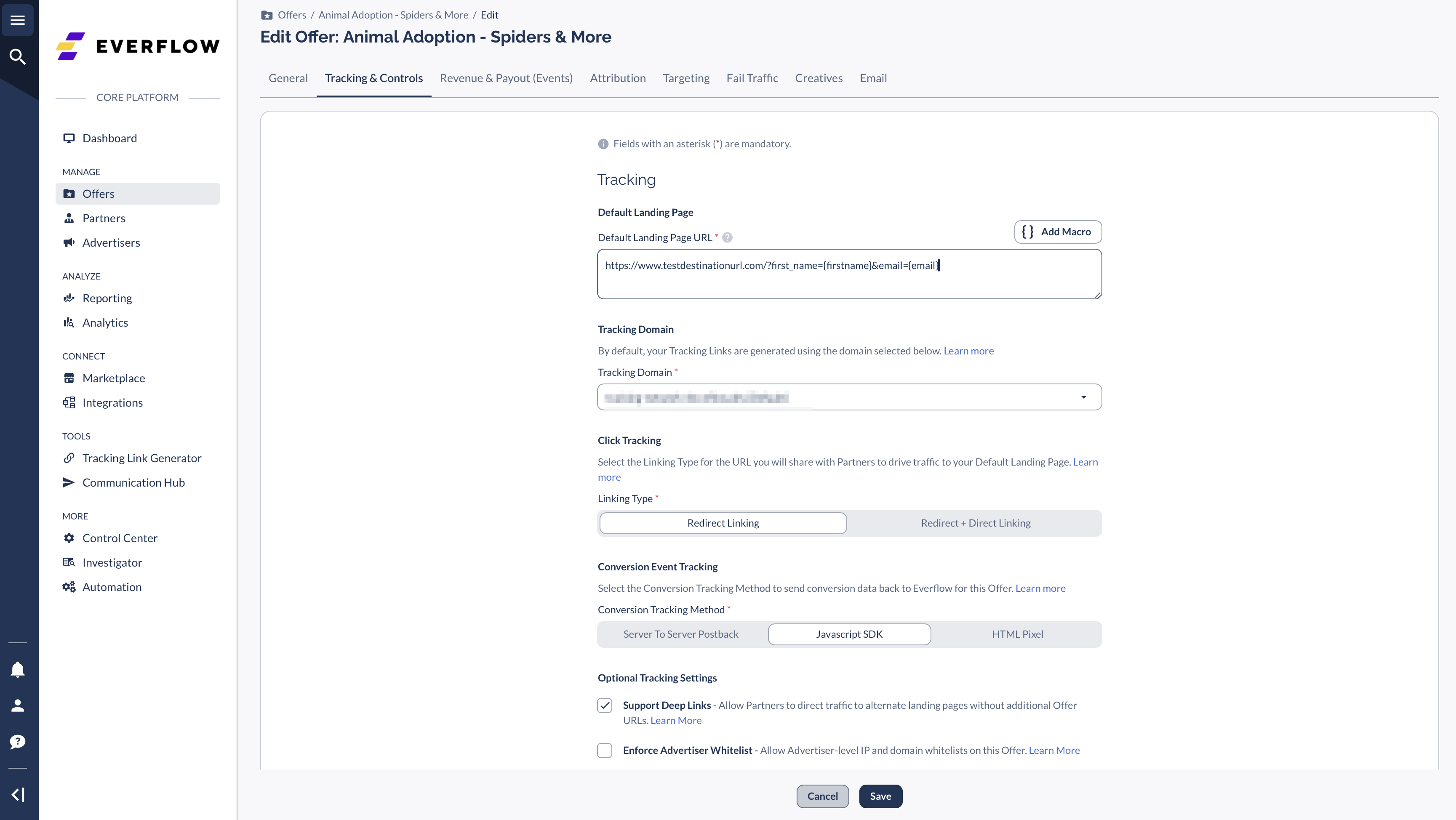The image size is (1456, 820).
Task: Choose Javascript SDK tracking method
Action: tap(849, 634)
